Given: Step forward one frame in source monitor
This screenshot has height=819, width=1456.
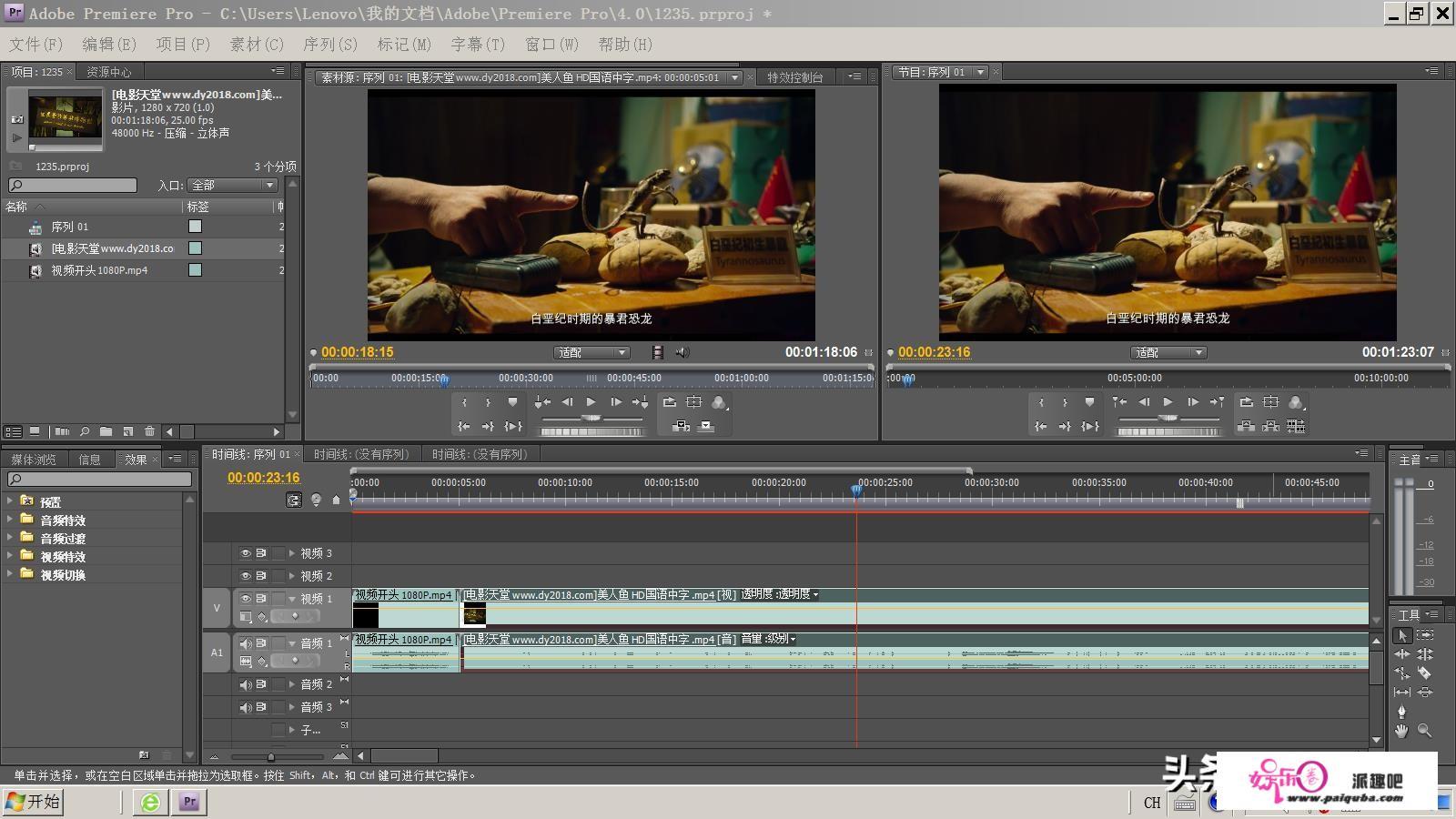Looking at the screenshot, I should [616, 402].
